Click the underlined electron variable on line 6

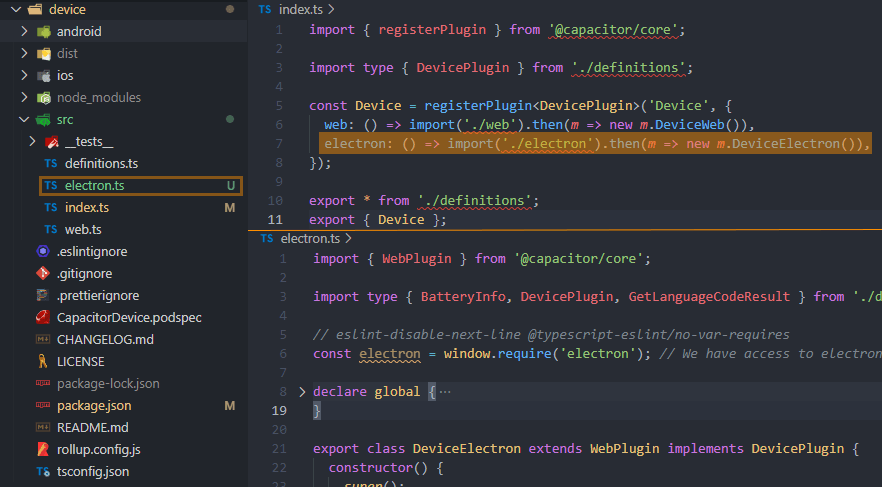pyautogui.click(x=390, y=353)
